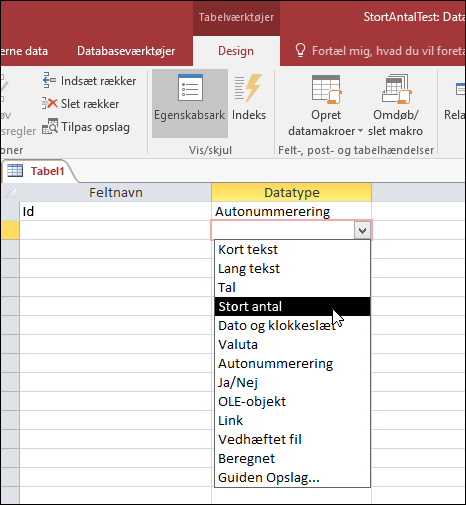The height and width of the screenshot is (505, 466).
Task: Click the Id field name cell
Action: pyautogui.click(x=115, y=211)
